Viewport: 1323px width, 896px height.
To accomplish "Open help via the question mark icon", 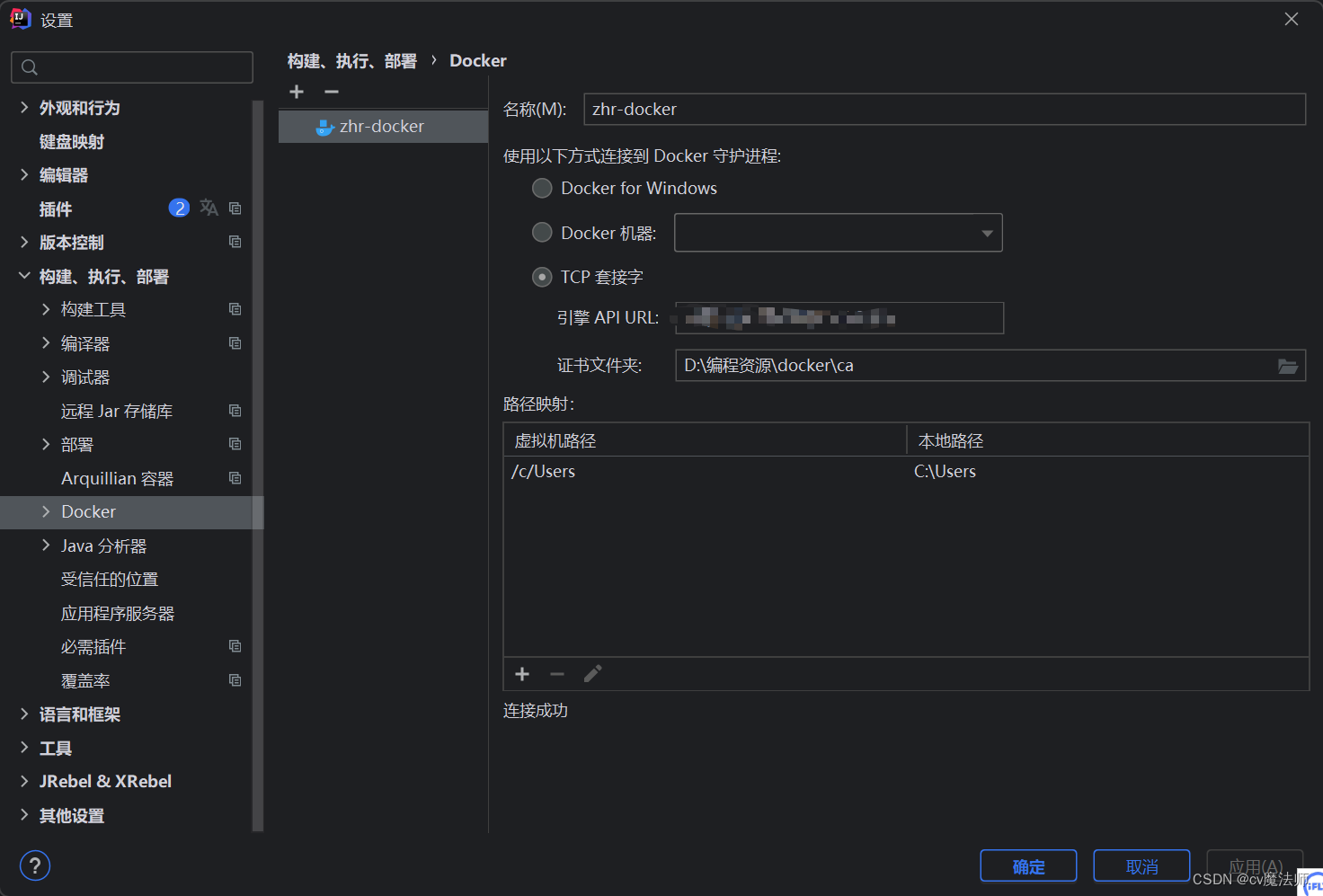I will pyautogui.click(x=34, y=865).
